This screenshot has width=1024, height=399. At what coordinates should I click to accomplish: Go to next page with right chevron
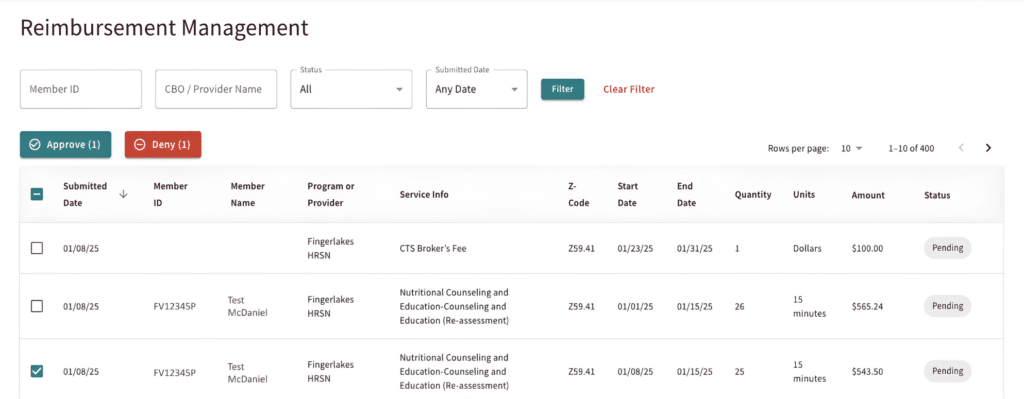click(988, 148)
